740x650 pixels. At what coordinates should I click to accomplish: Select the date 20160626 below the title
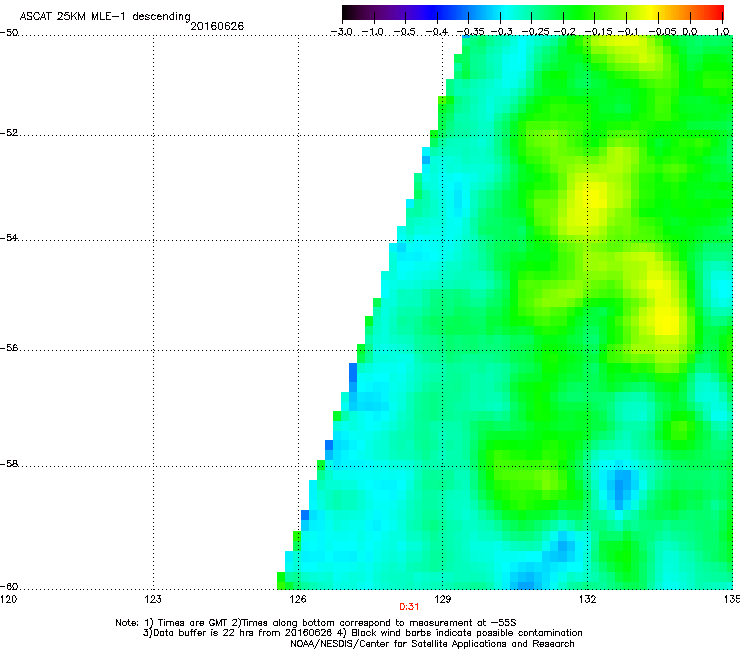[x=217, y=26]
